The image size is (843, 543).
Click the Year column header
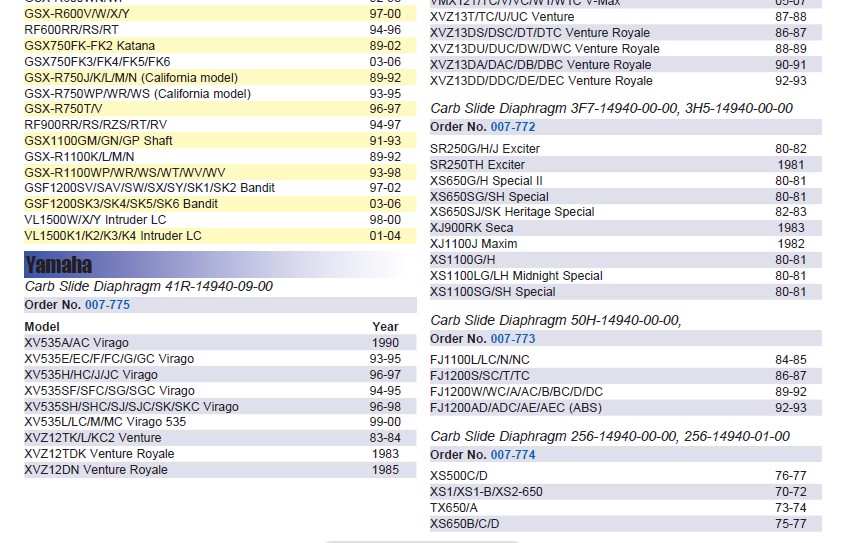385,327
